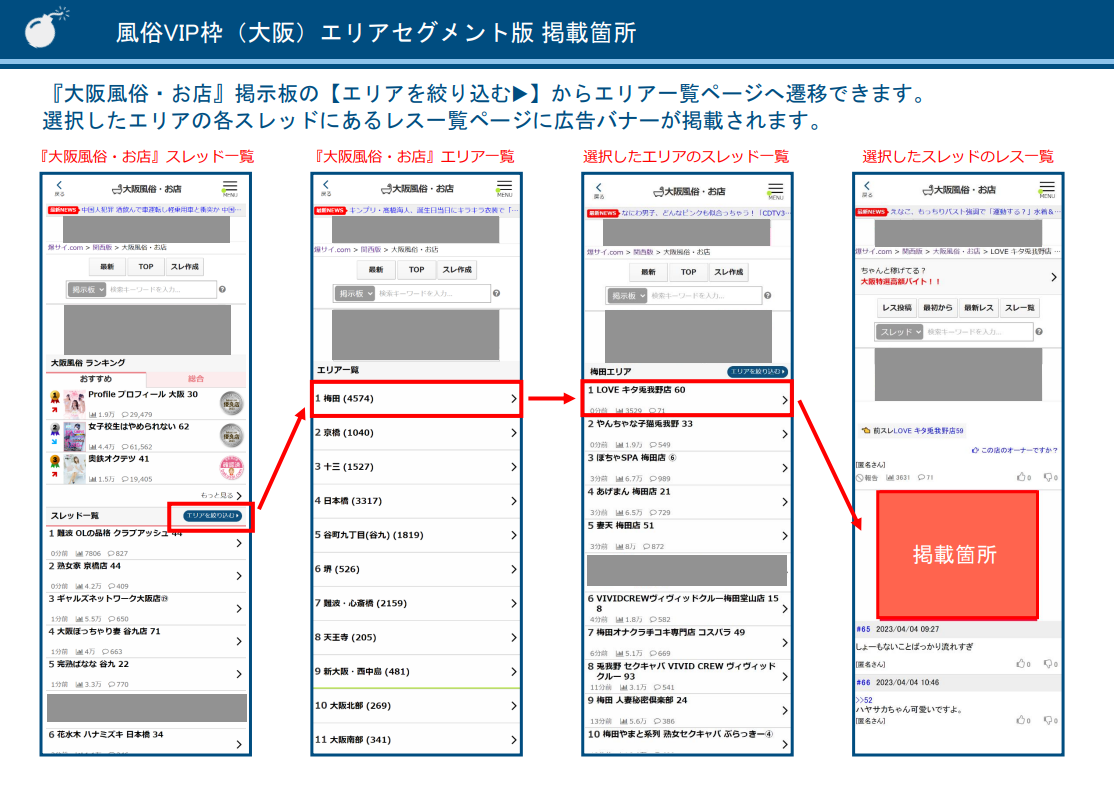Thumbs-down post #66 ハヤサカちゃん
Image resolution: width=1114 pixels, height=786 pixels.
tap(1050, 720)
